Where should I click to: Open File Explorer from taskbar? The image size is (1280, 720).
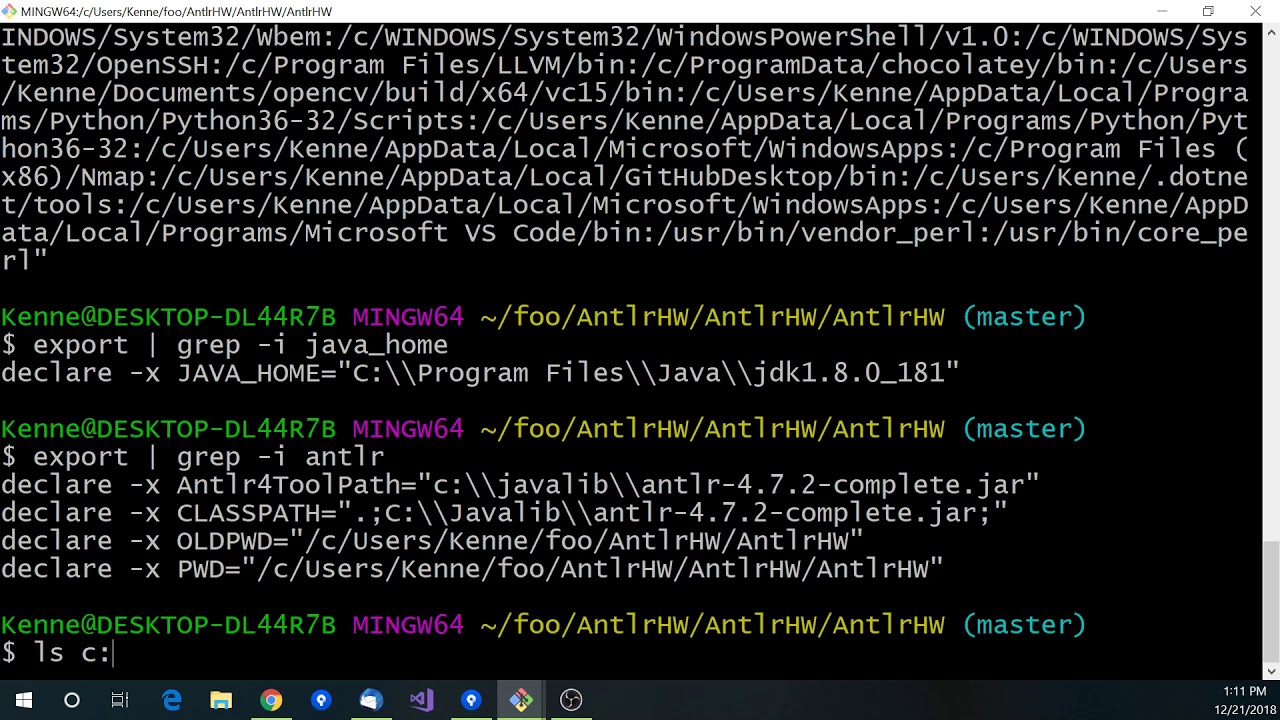tap(221, 700)
